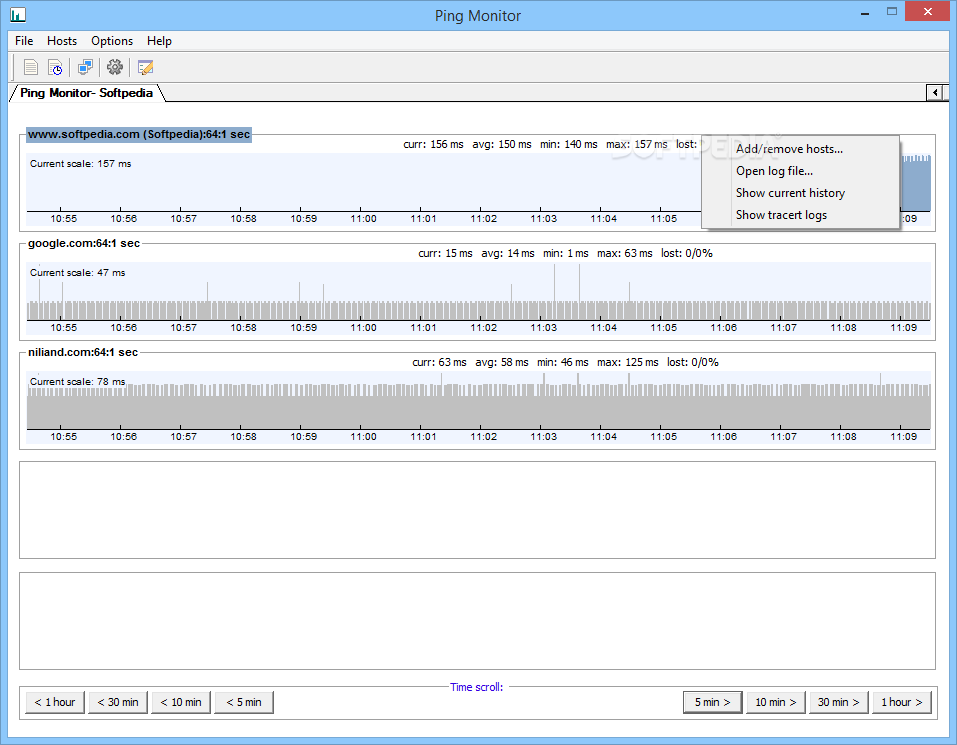This screenshot has width=957, height=745.
Task: Click 'avg: 14 ms' in the google.com stats
Action: [x=508, y=253]
